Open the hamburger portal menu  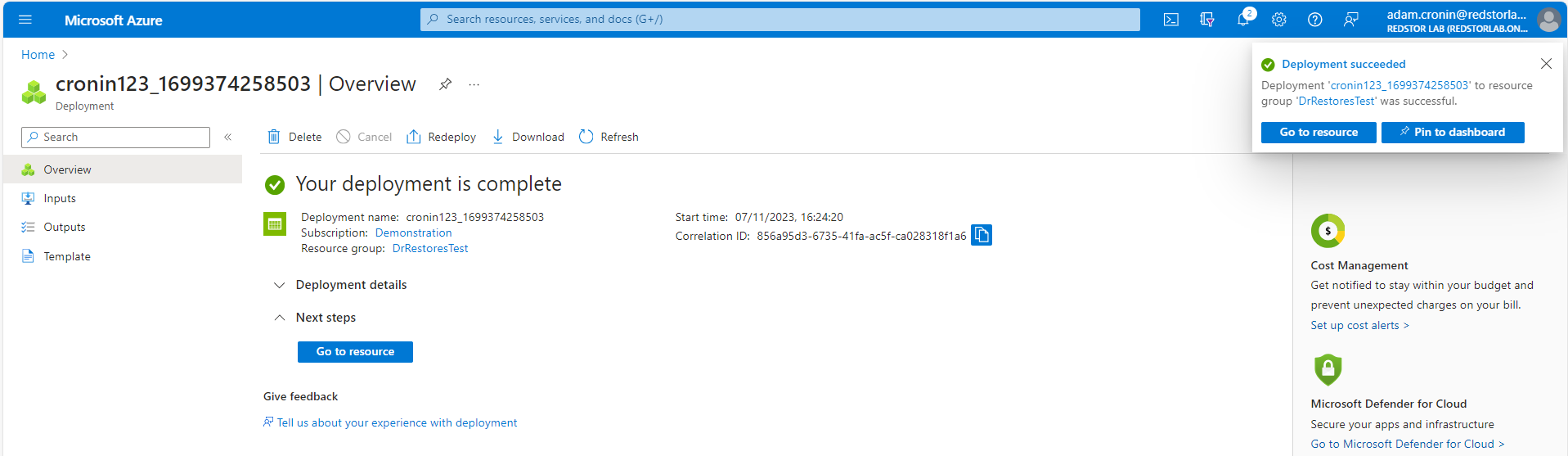[25, 20]
